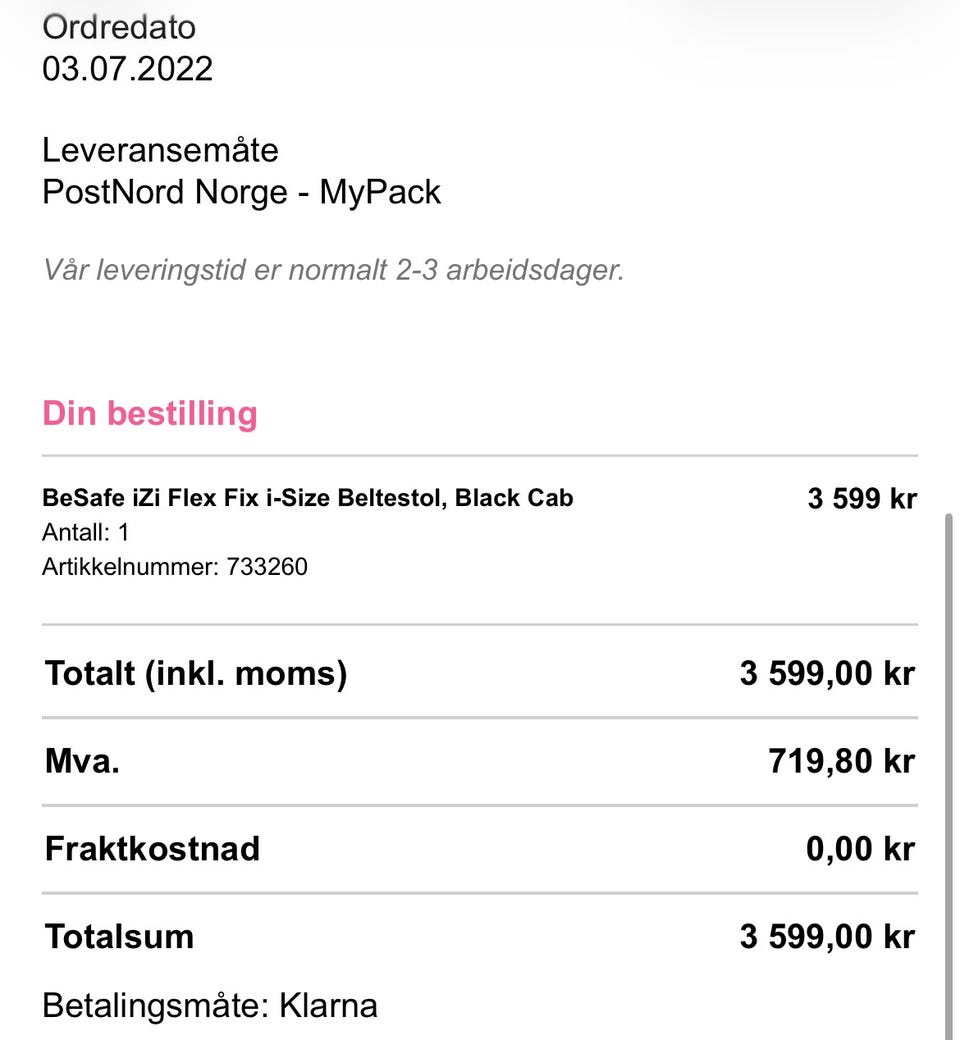This screenshot has width=960, height=1040.
Task: Select the PostNord Norge - MyPack text
Action: (241, 192)
